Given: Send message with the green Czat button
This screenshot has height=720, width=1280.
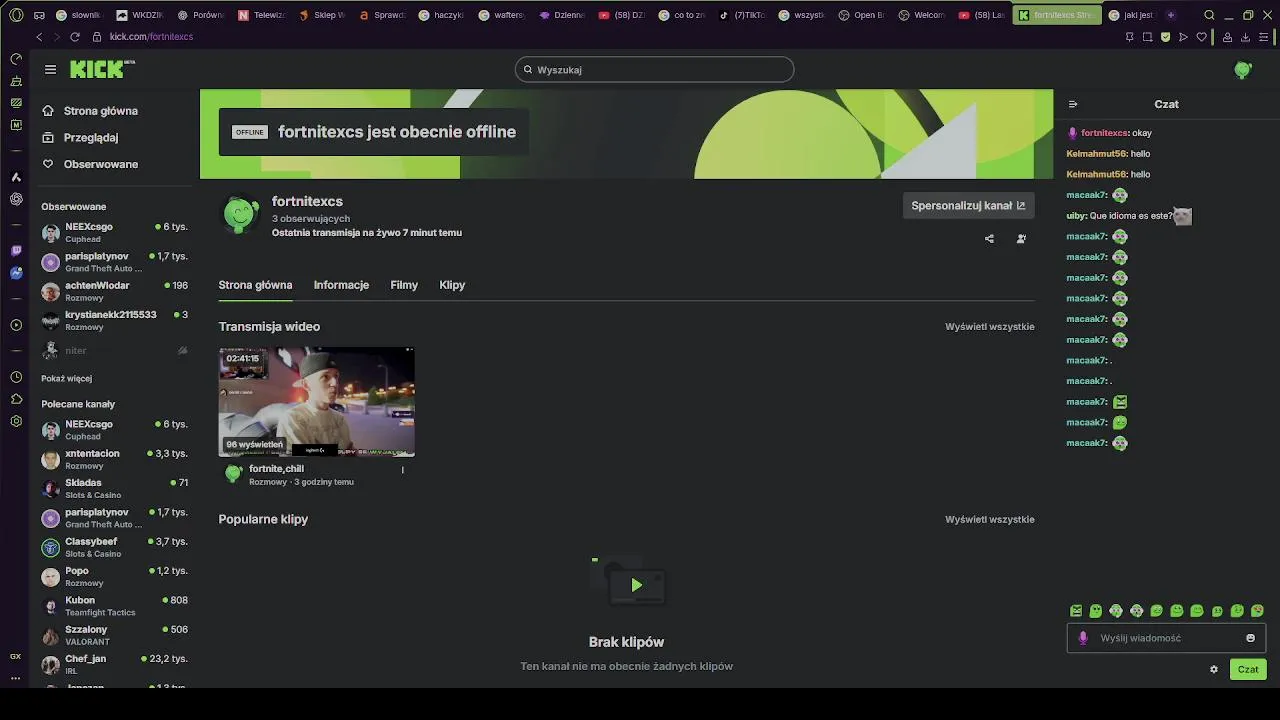Looking at the screenshot, I should point(1248,669).
